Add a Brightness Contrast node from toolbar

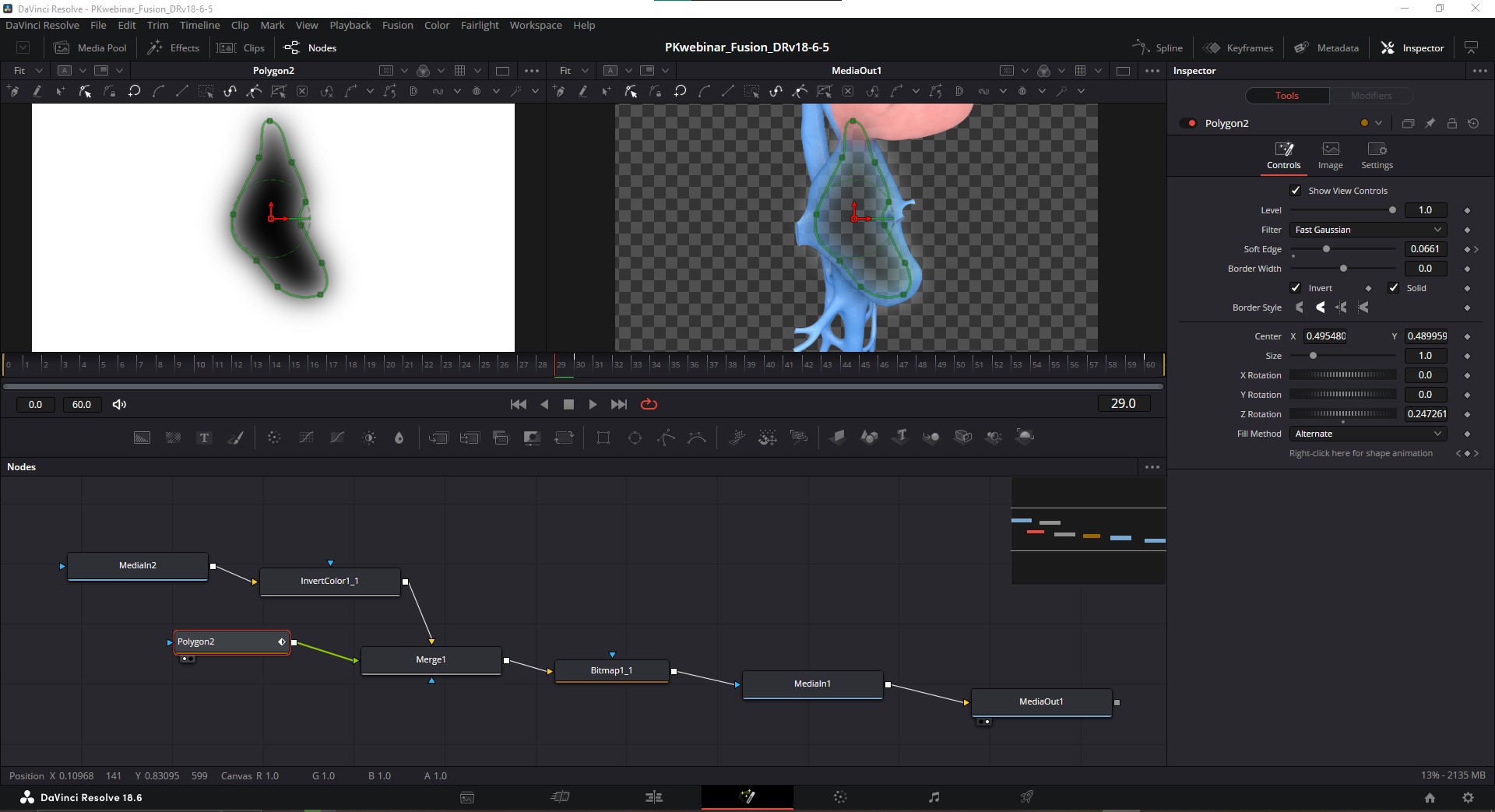[x=369, y=438]
